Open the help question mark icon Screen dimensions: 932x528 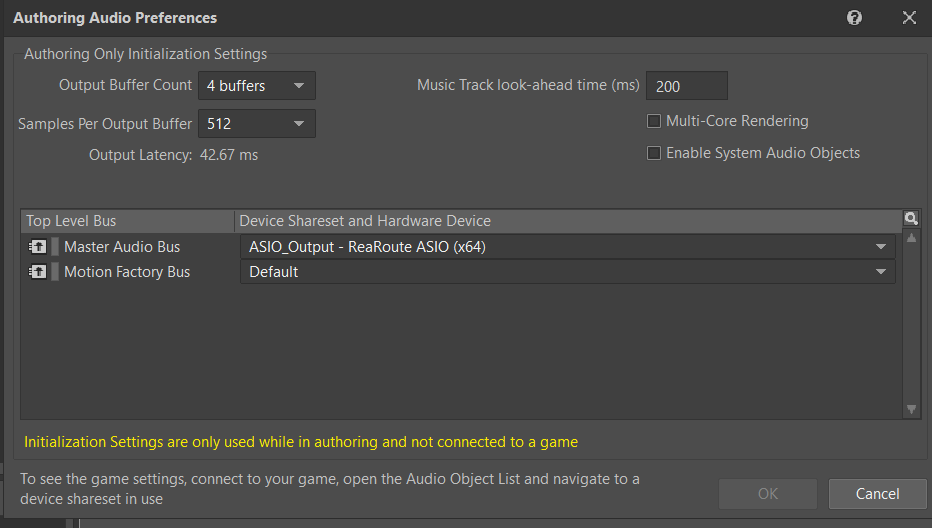point(854,18)
